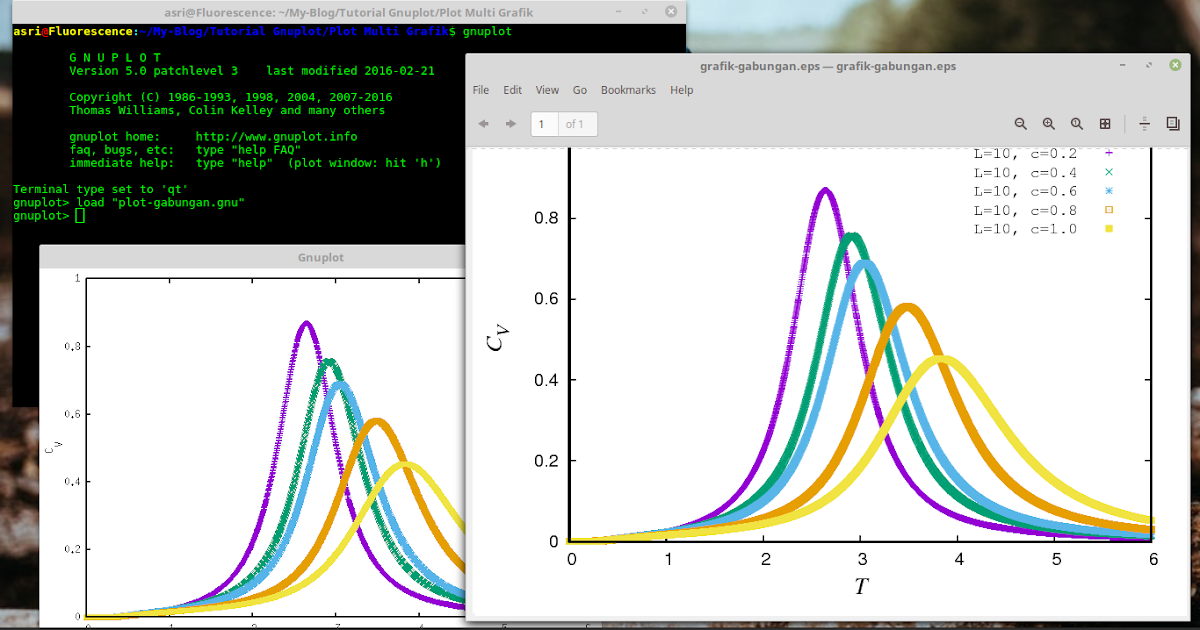Screen dimensions: 1200x630
Task: Click the previous page arrow
Action: click(x=483, y=124)
